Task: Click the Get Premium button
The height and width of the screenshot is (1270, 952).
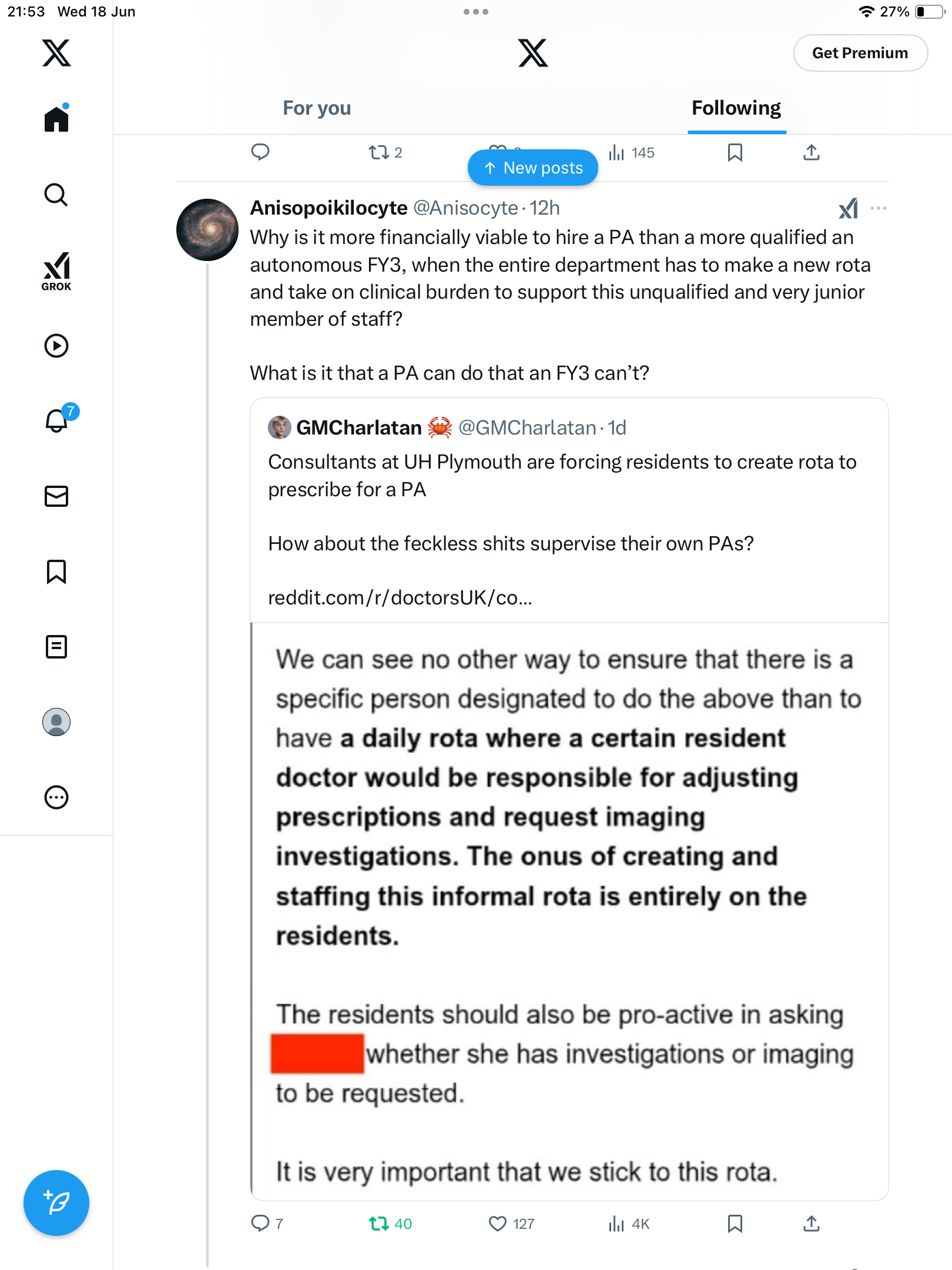Action: click(860, 53)
